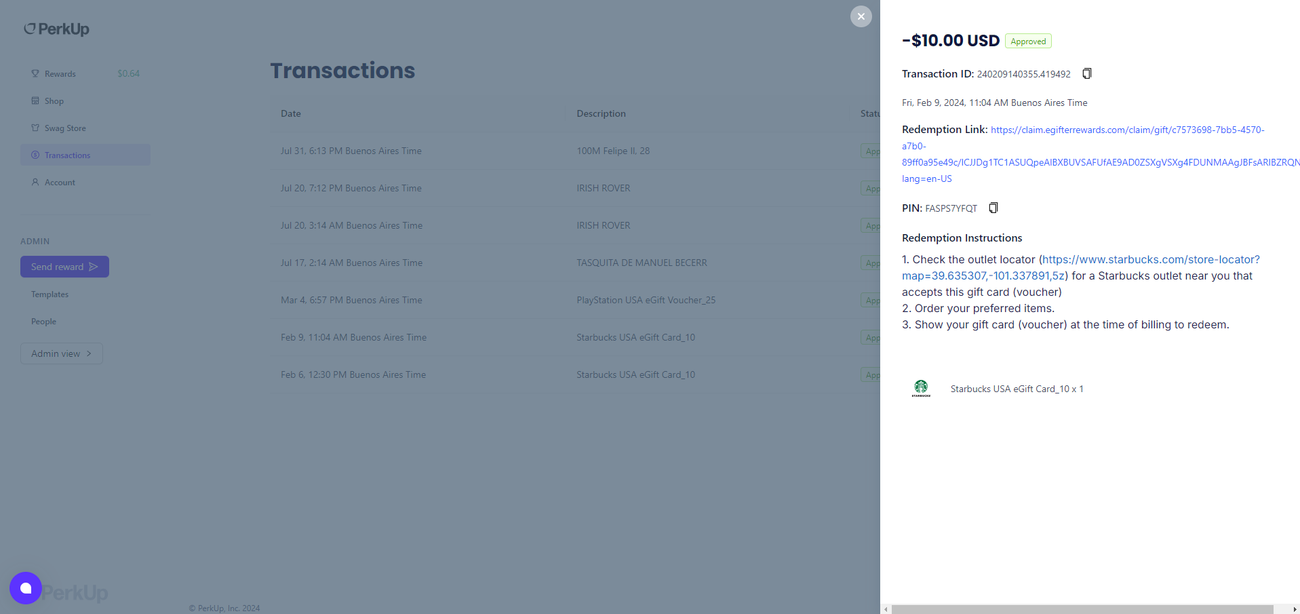The image size is (1300, 614).
Task: Click the Description column header
Action: tap(601, 113)
